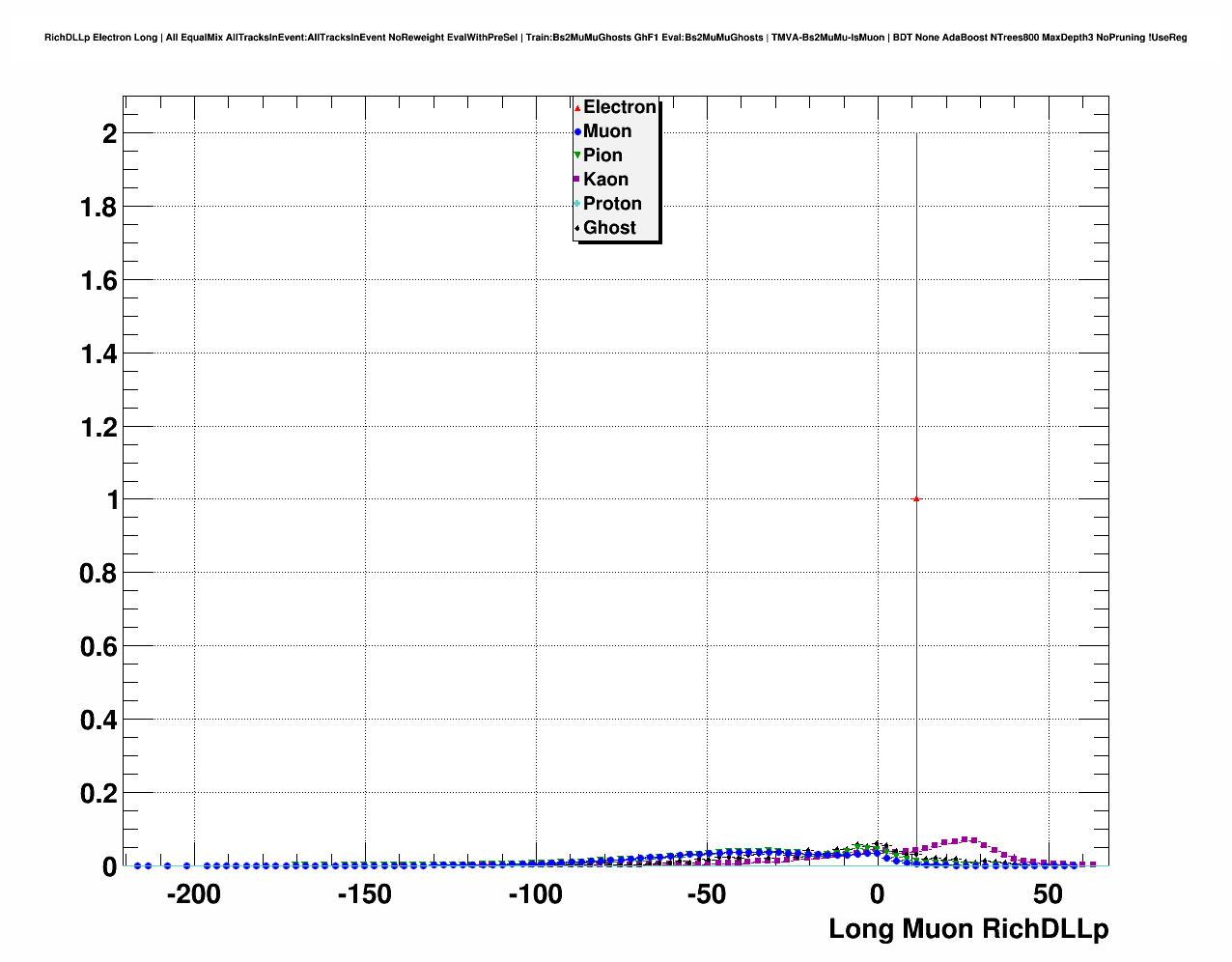Click the x-axis label 50

tap(1049, 894)
